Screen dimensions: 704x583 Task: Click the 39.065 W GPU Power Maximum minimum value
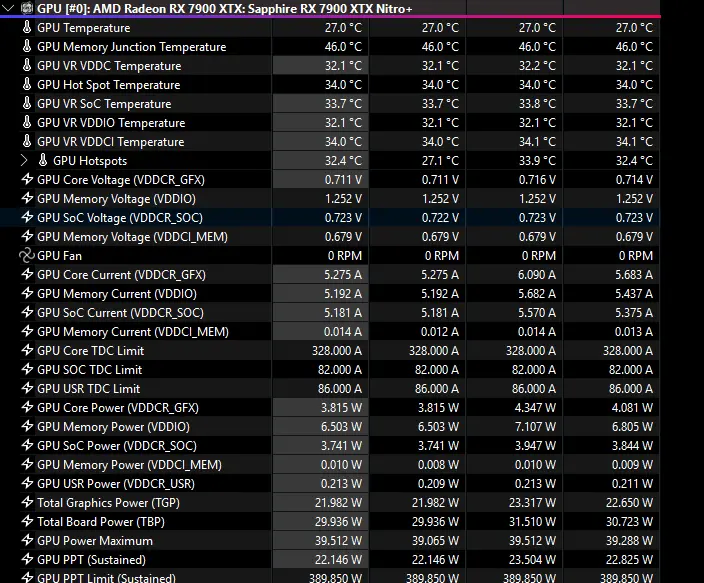point(418,540)
